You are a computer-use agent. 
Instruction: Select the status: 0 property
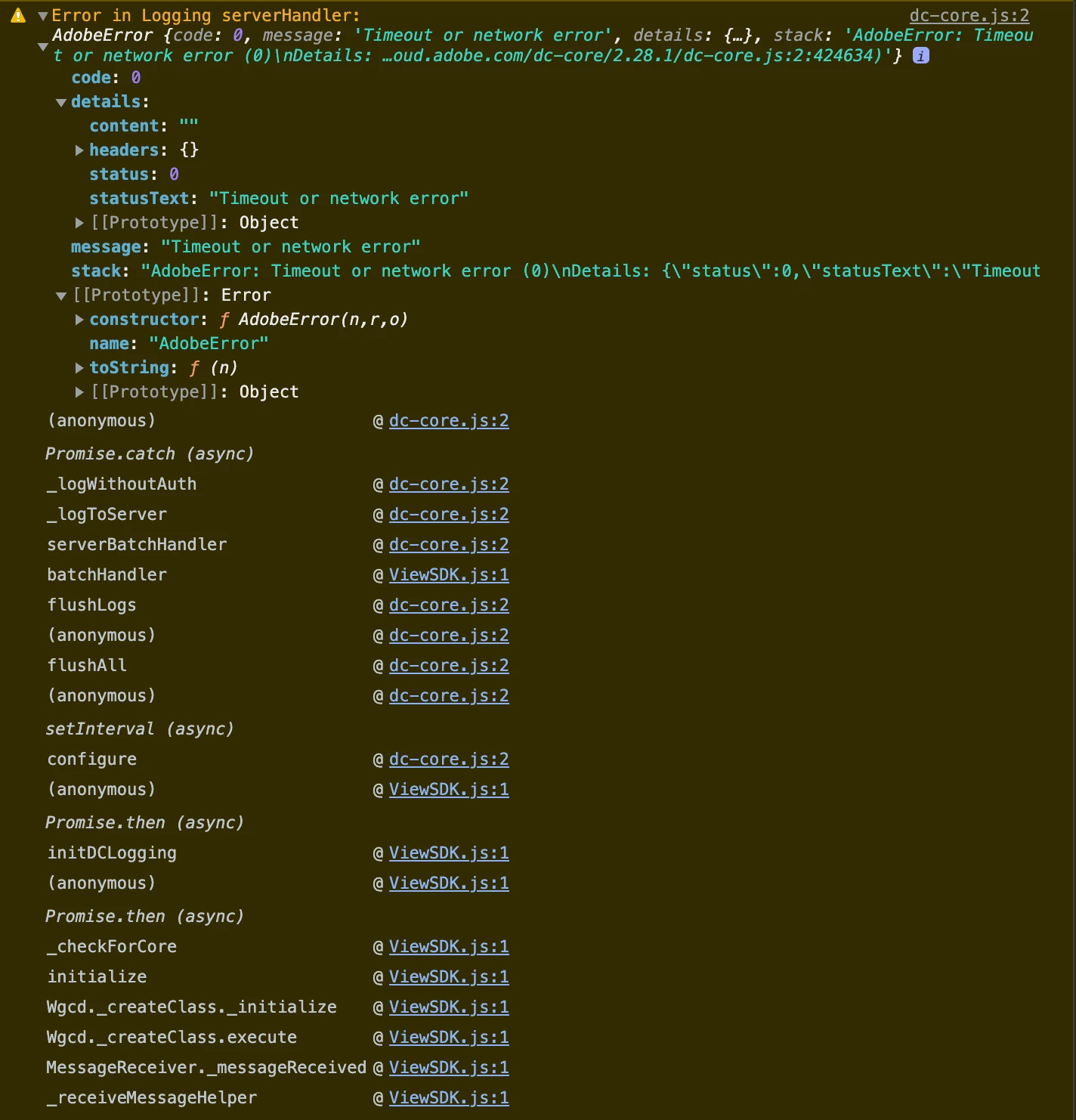(134, 174)
